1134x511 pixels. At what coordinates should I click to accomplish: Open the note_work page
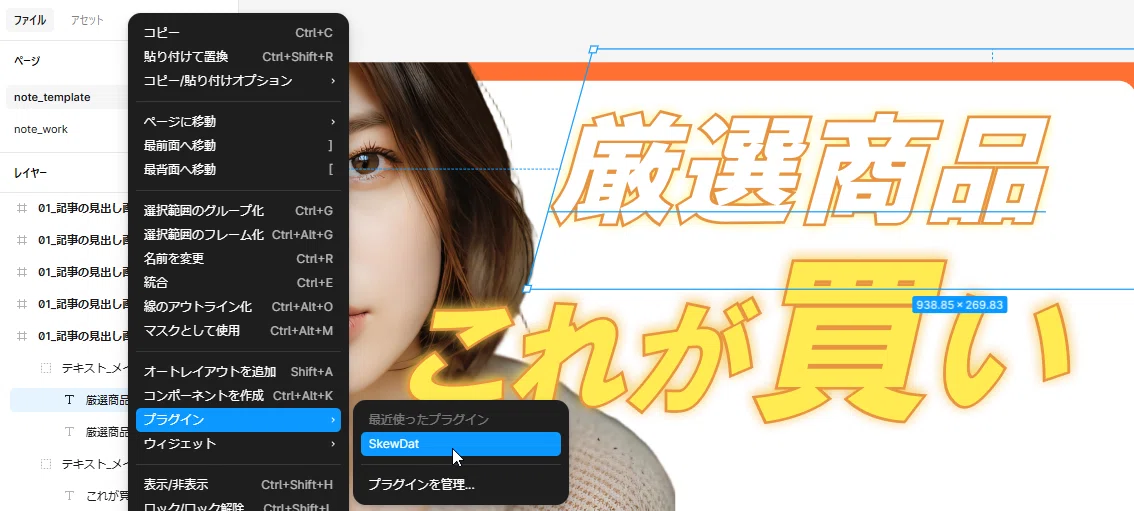coord(41,129)
